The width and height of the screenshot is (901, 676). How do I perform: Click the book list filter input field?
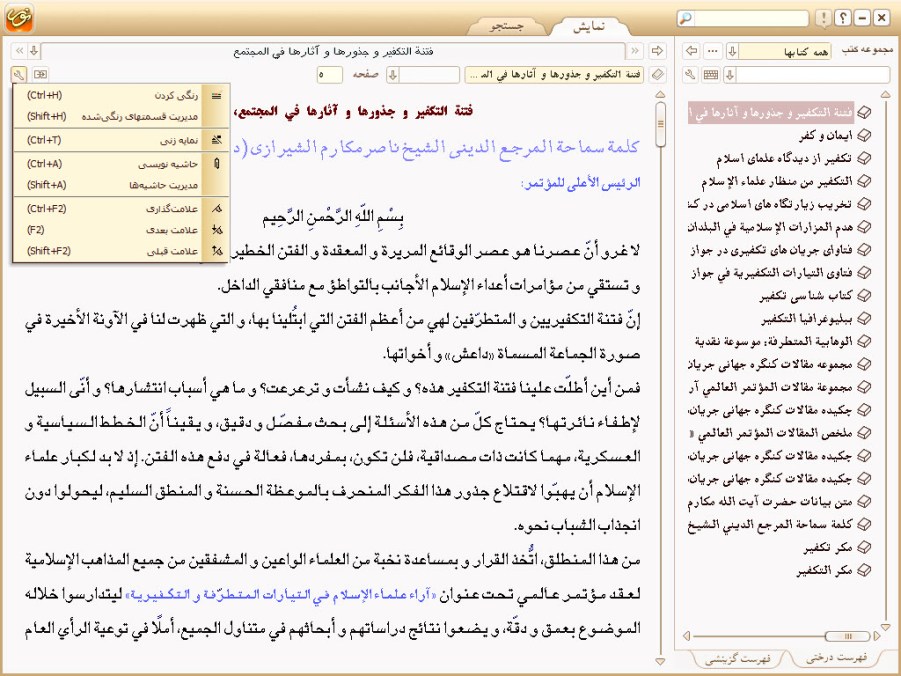click(x=813, y=75)
